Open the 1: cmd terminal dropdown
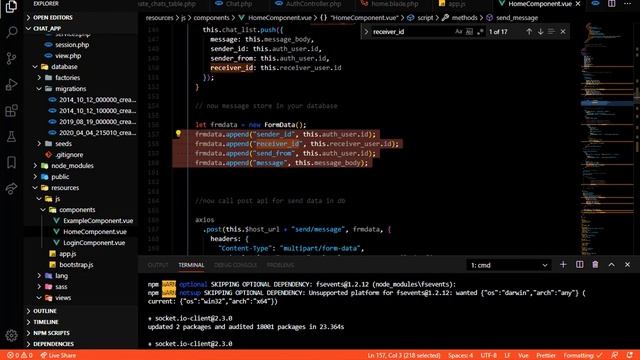The height and width of the screenshot is (360, 640). pos(509,265)
